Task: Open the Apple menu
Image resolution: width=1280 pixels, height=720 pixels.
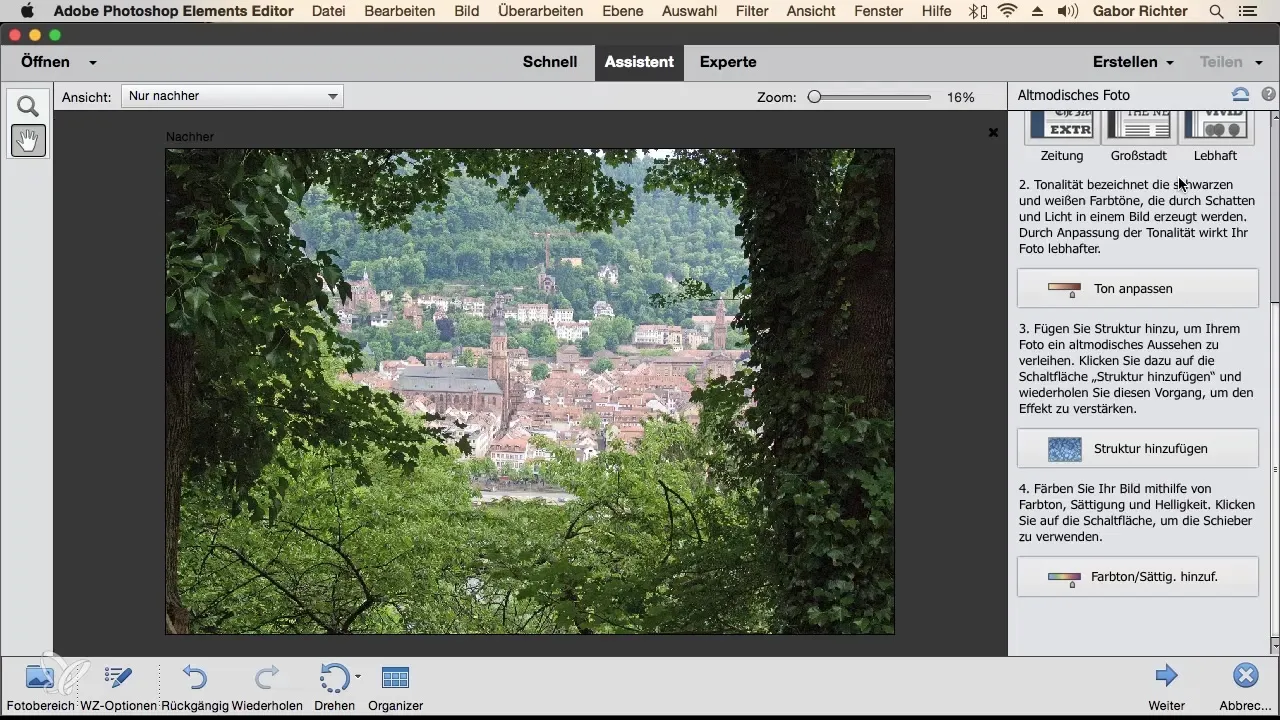Action: point(27,12)
